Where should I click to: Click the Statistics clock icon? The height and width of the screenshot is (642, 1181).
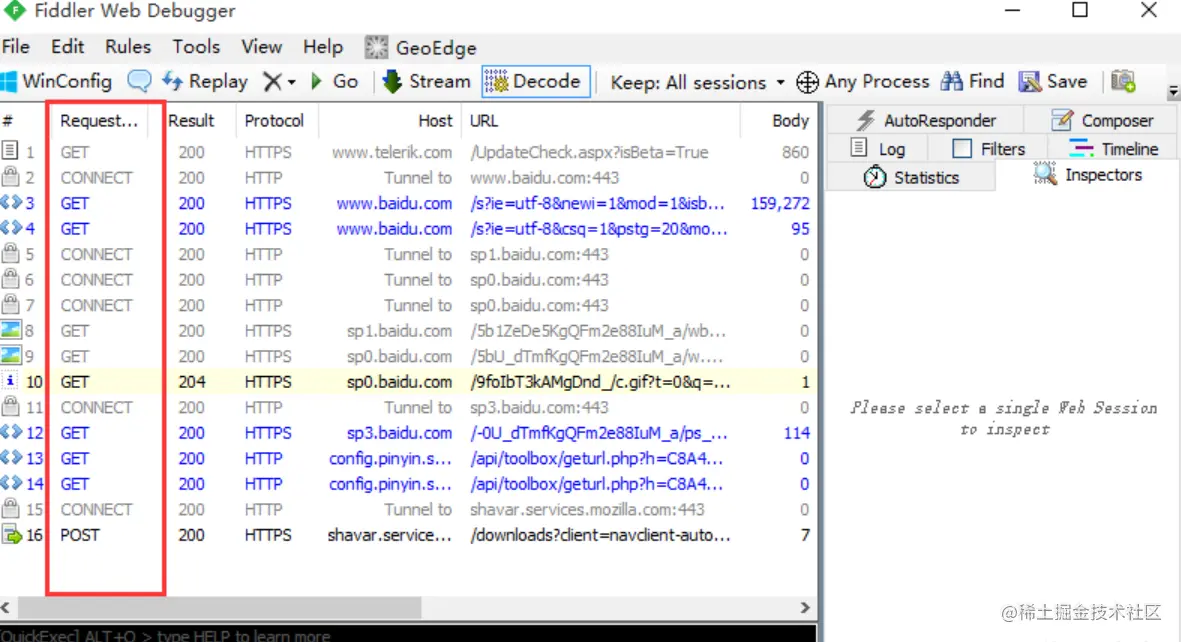[x=874, y=177]
